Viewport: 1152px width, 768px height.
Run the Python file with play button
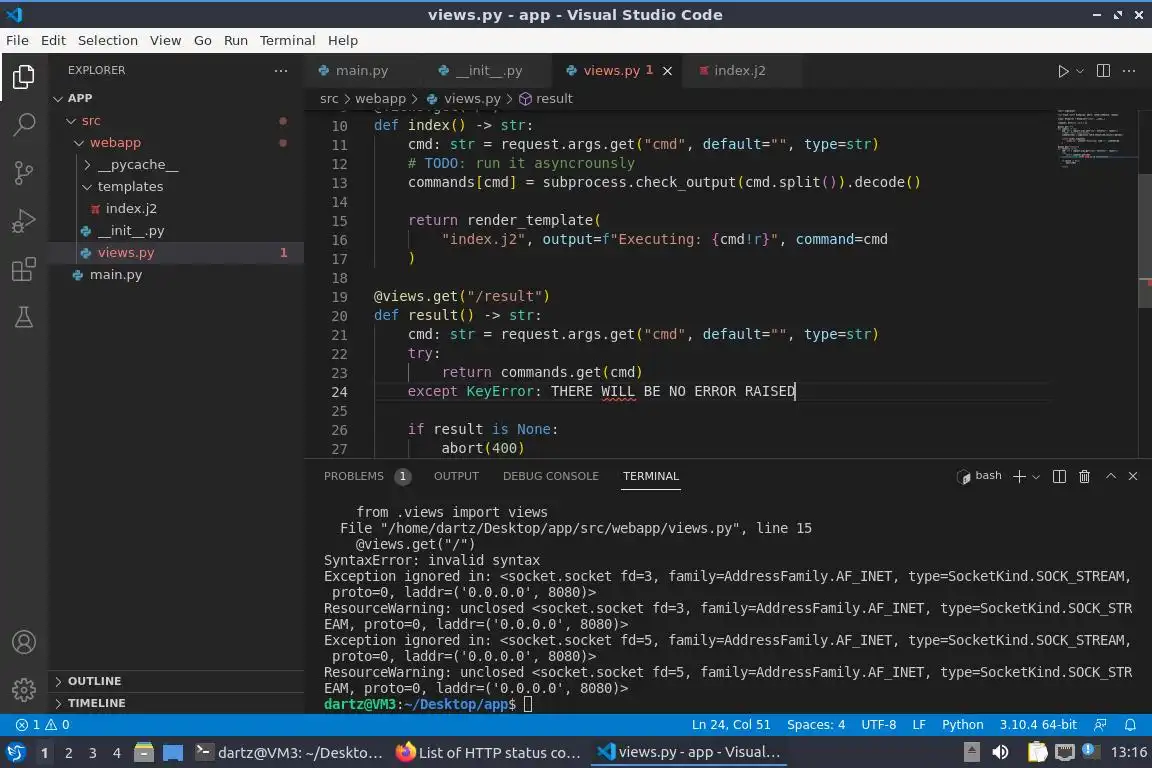tap(1062, 71)
